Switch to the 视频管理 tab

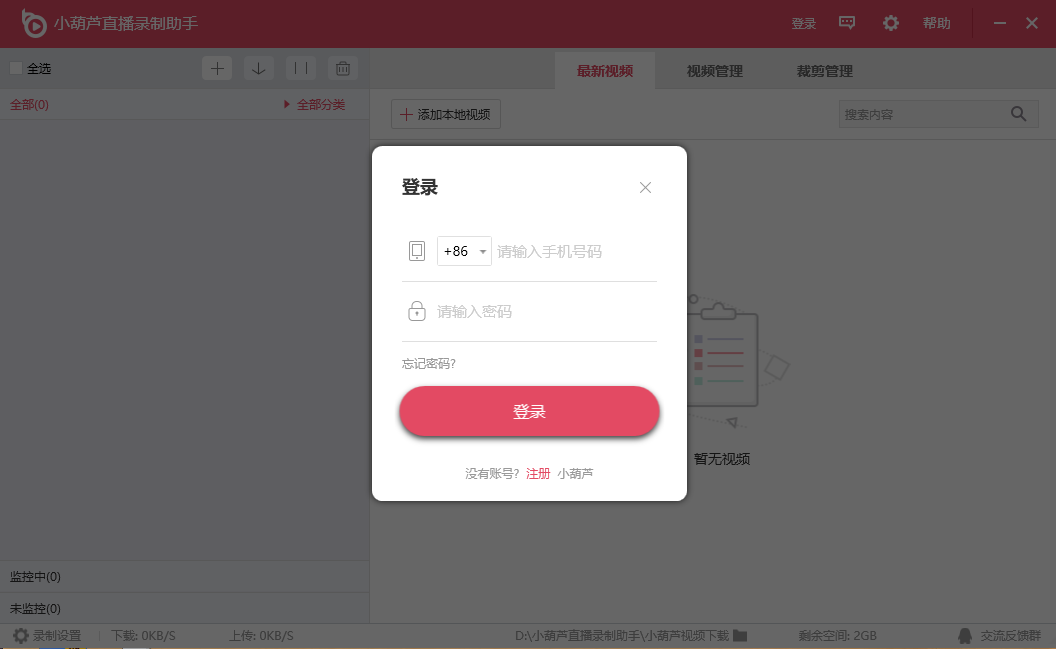click(x=715, y=71)
